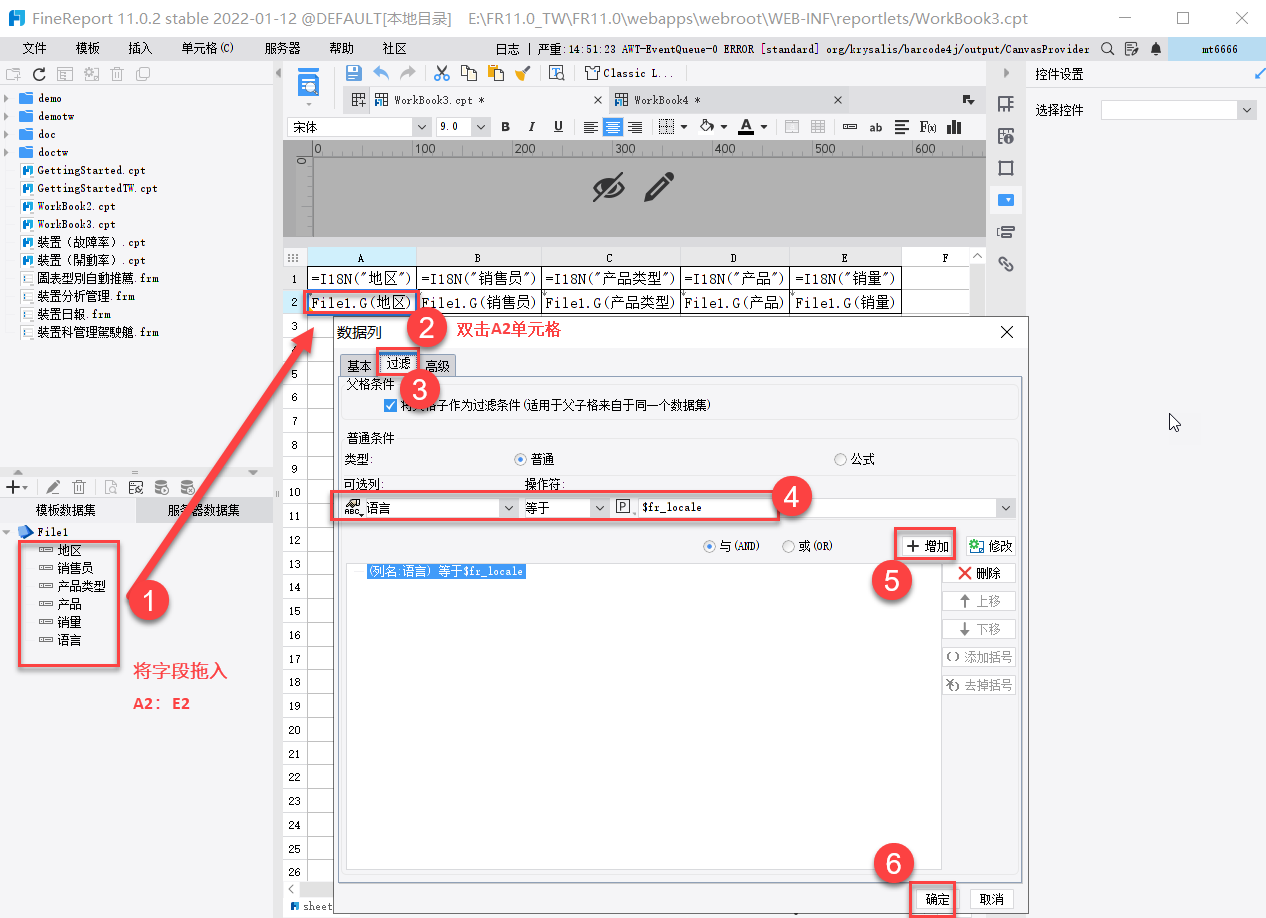1266x918 pixels.
Task: Click the Format Painter brush icon
Action: pyautogui.click(x=522, y=73)
